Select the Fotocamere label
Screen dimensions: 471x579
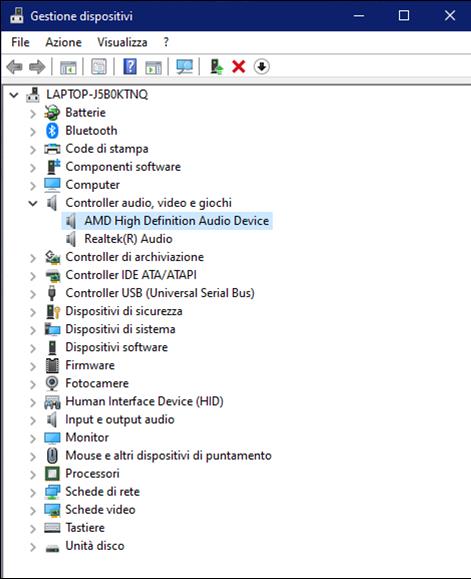pyautogui.click(x=97, y=383)
